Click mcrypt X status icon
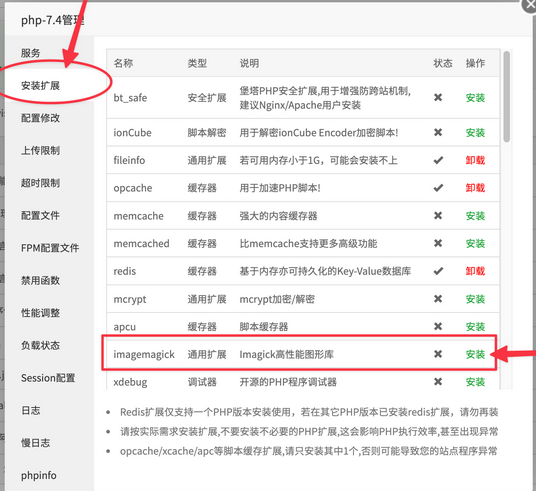The image size is (536, 491). click(x=438, y=299)
